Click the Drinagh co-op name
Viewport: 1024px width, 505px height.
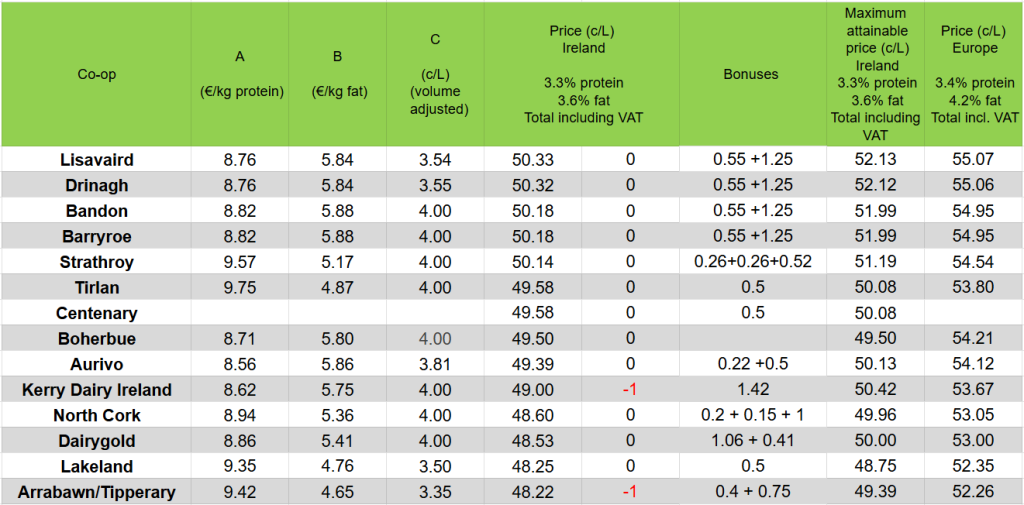96,185
